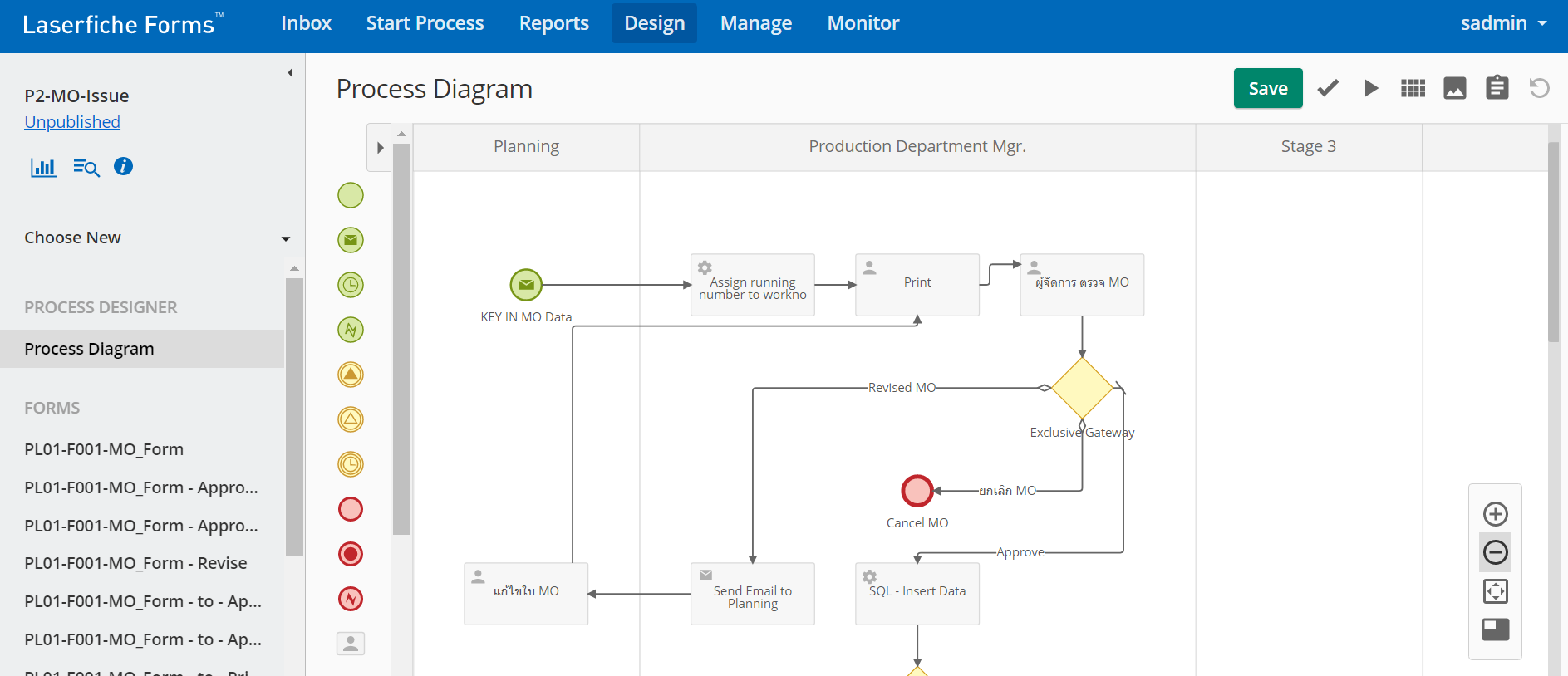This screenshot has height=676, width=1568.
Task: Go to the Inbox tab
Action: [x=306, y=23]
